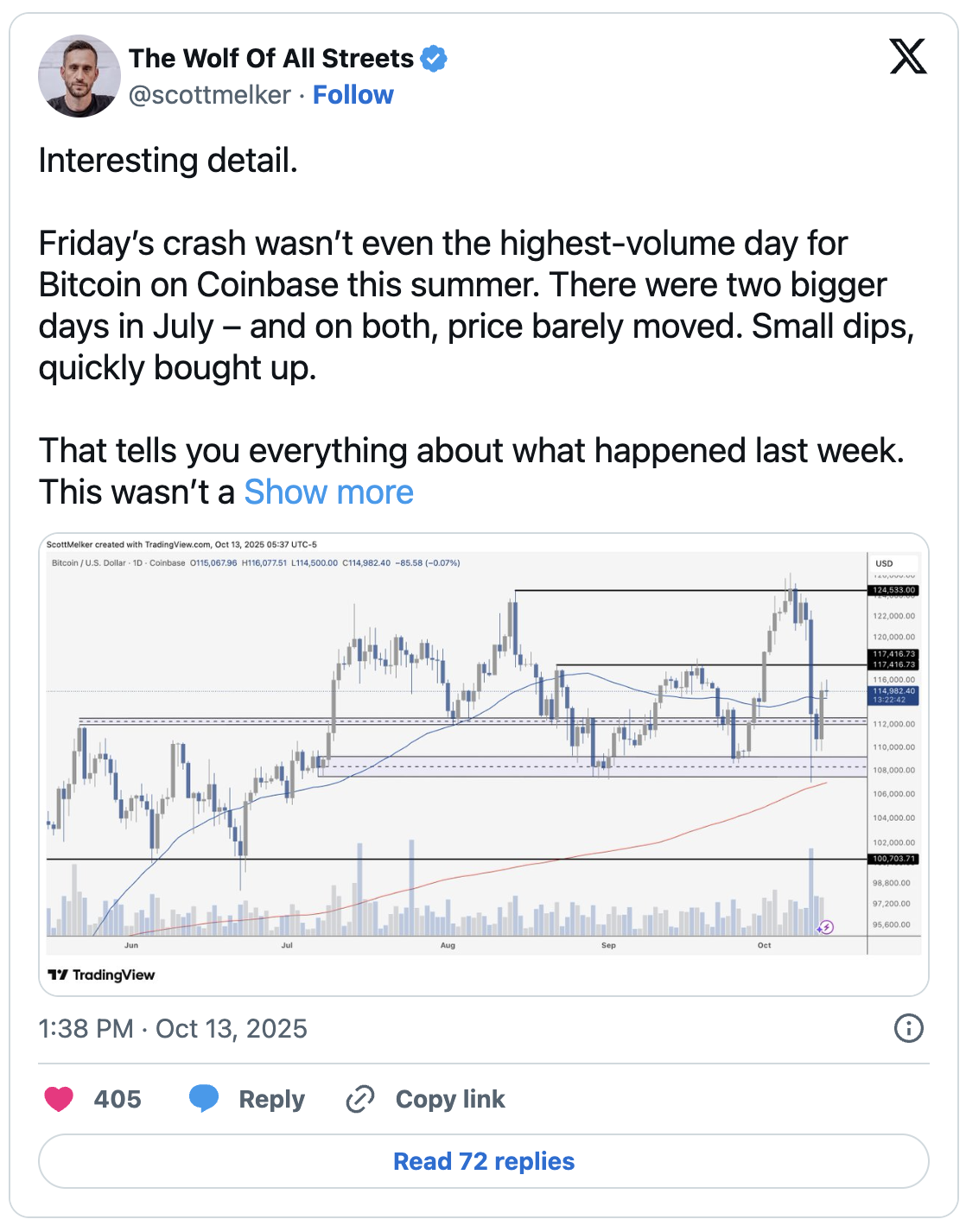This screenshot has width=966, height=1232.
Task: Open the tweet info circle icon
Action: (908, 1028)
